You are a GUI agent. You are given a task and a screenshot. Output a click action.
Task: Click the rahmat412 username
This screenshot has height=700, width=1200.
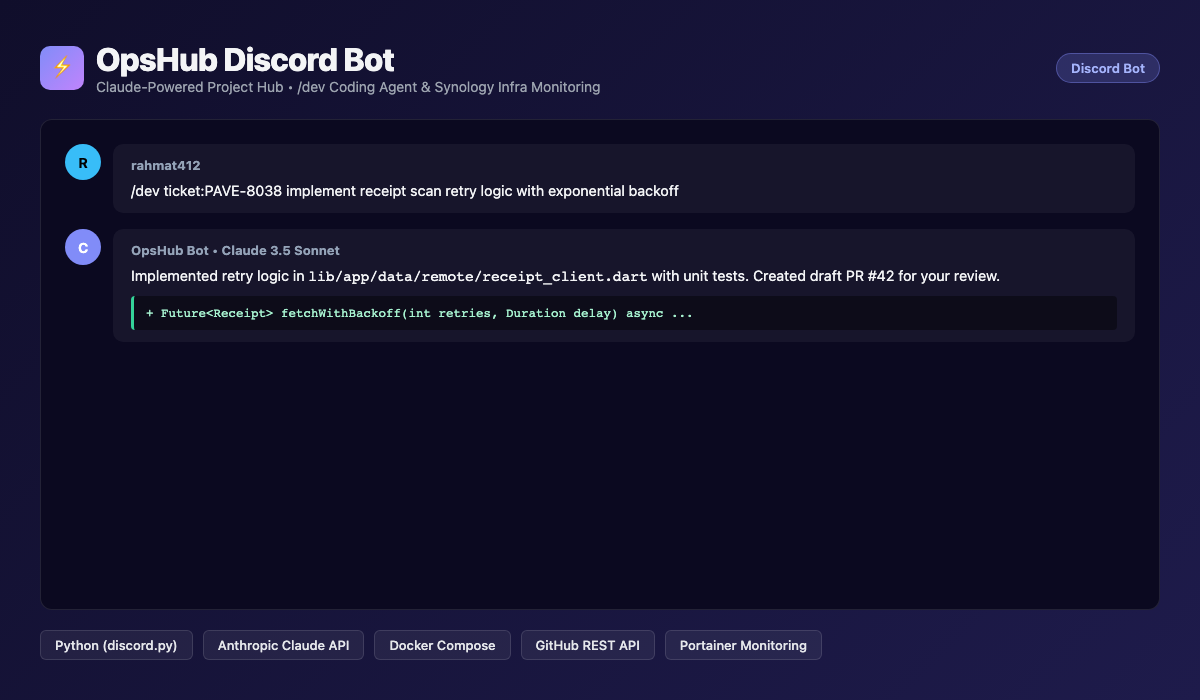click(x=166, y=165)
